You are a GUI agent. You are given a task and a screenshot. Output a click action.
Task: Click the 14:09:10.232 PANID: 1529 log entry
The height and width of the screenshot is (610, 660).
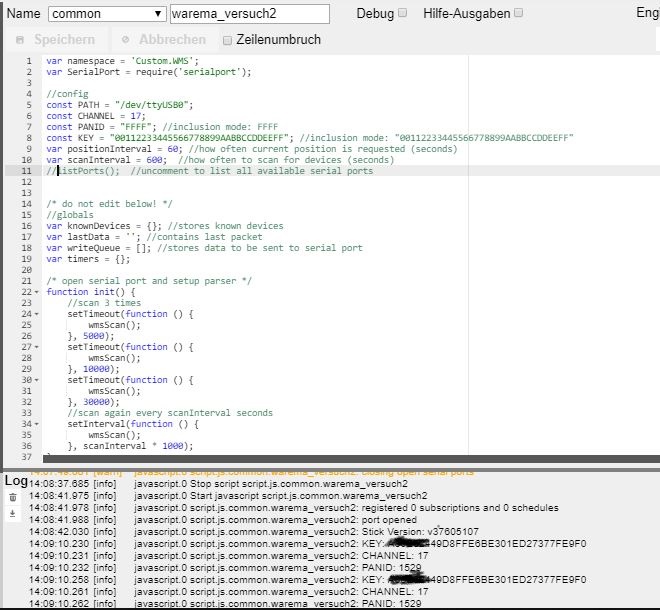225,568
